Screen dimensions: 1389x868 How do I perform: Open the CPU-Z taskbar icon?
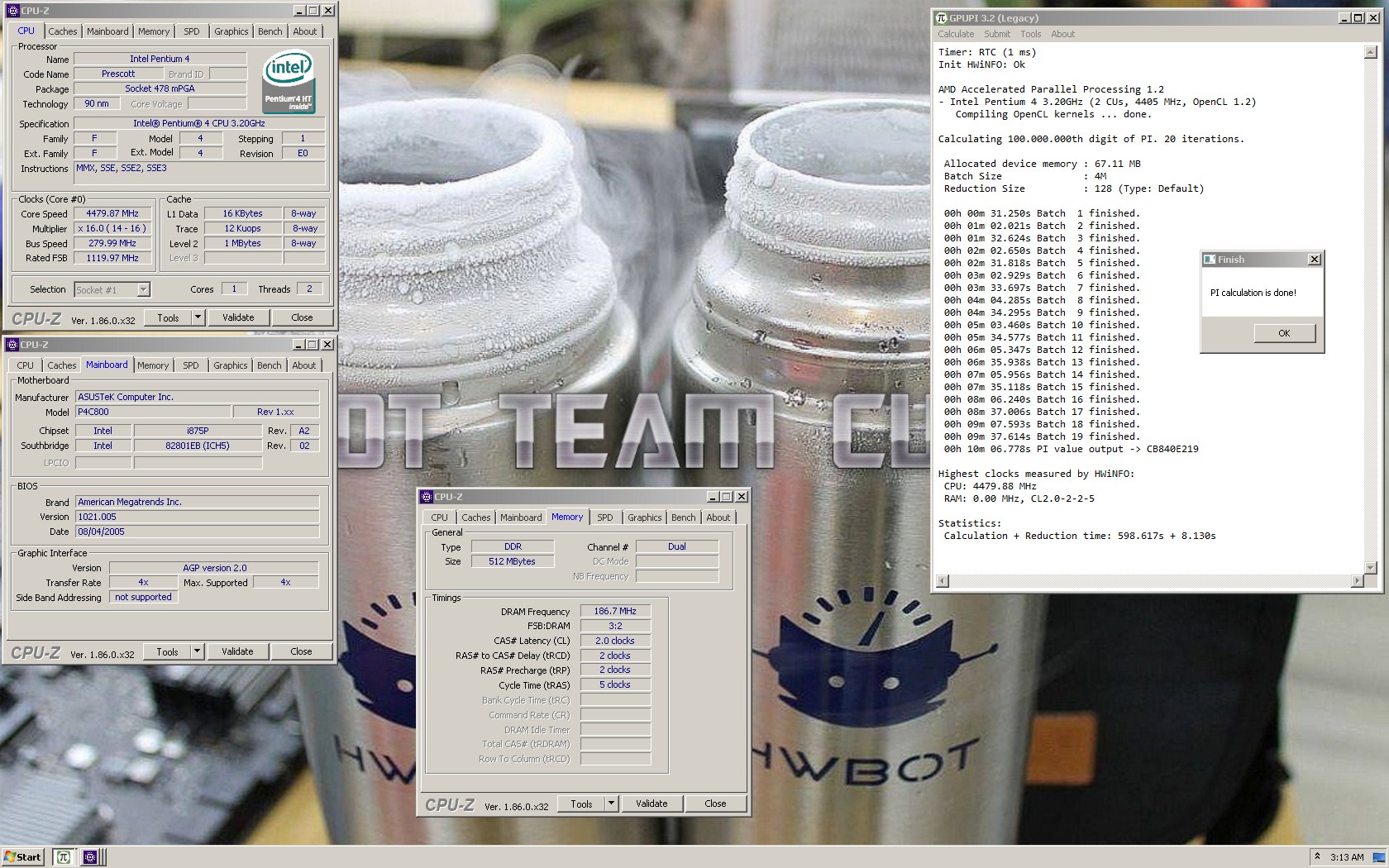(90, 857)
